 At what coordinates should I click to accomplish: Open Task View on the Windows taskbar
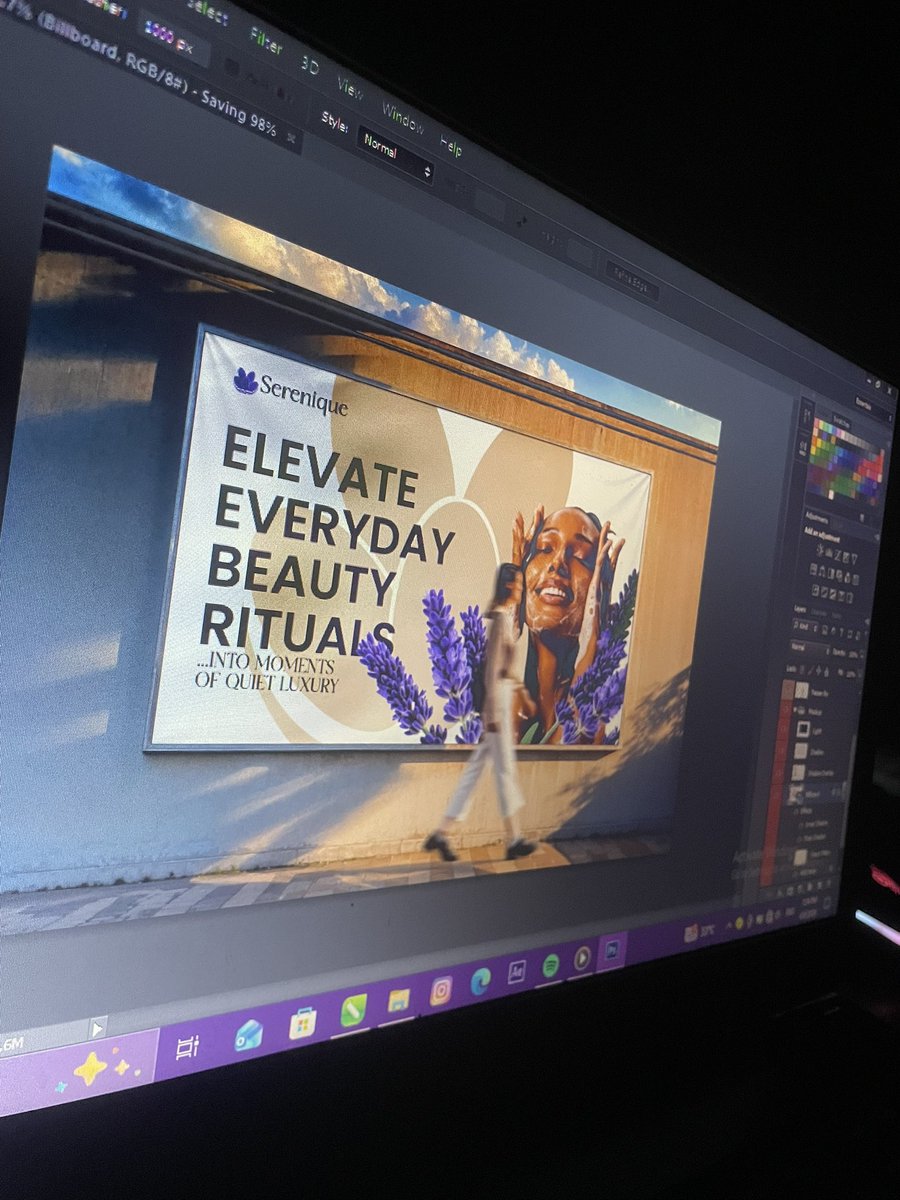(x=187, y=1047)
